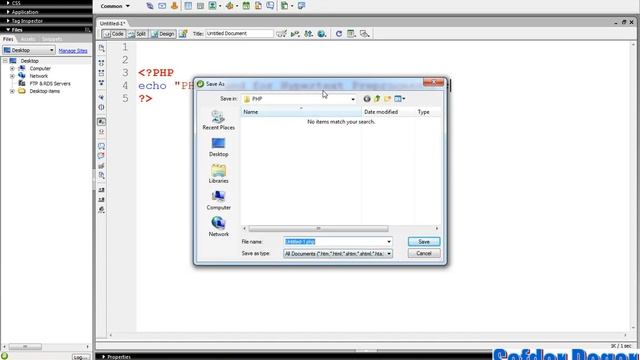Go to Computer in the Save As sidebar
Image resolution: width=640 pixels, height=360 pixels.
point(218,200)
